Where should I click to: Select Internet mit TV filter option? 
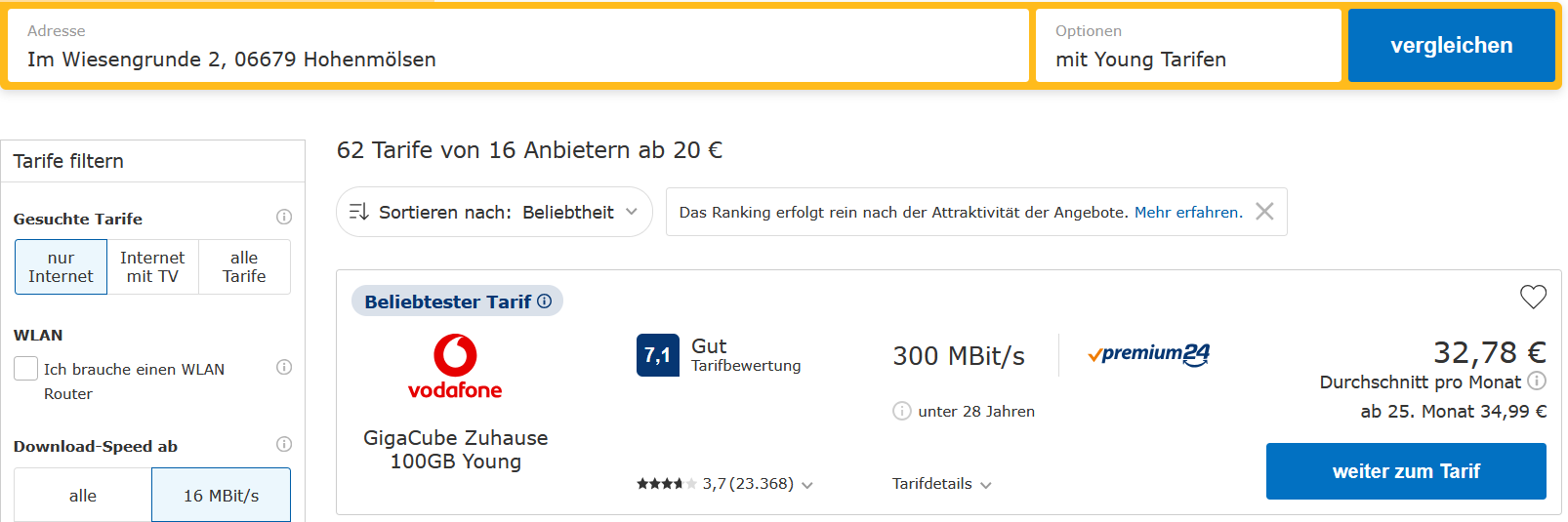(x=152, y=267)
